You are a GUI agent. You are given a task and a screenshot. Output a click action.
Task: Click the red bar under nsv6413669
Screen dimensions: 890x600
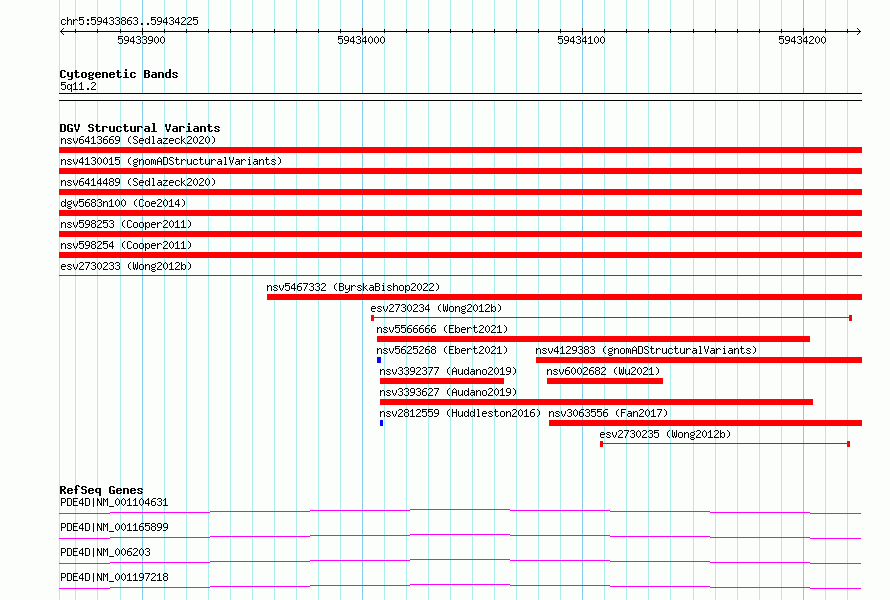click(460, 150)
